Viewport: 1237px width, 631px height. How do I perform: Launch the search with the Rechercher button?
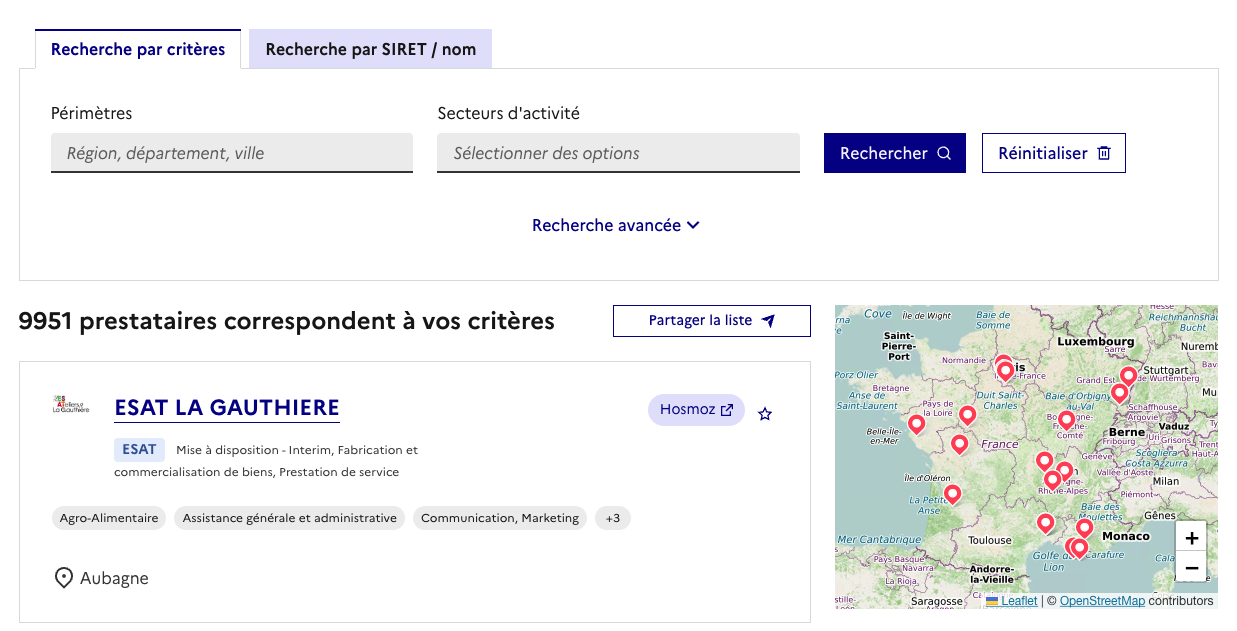[x=894, y=152]
